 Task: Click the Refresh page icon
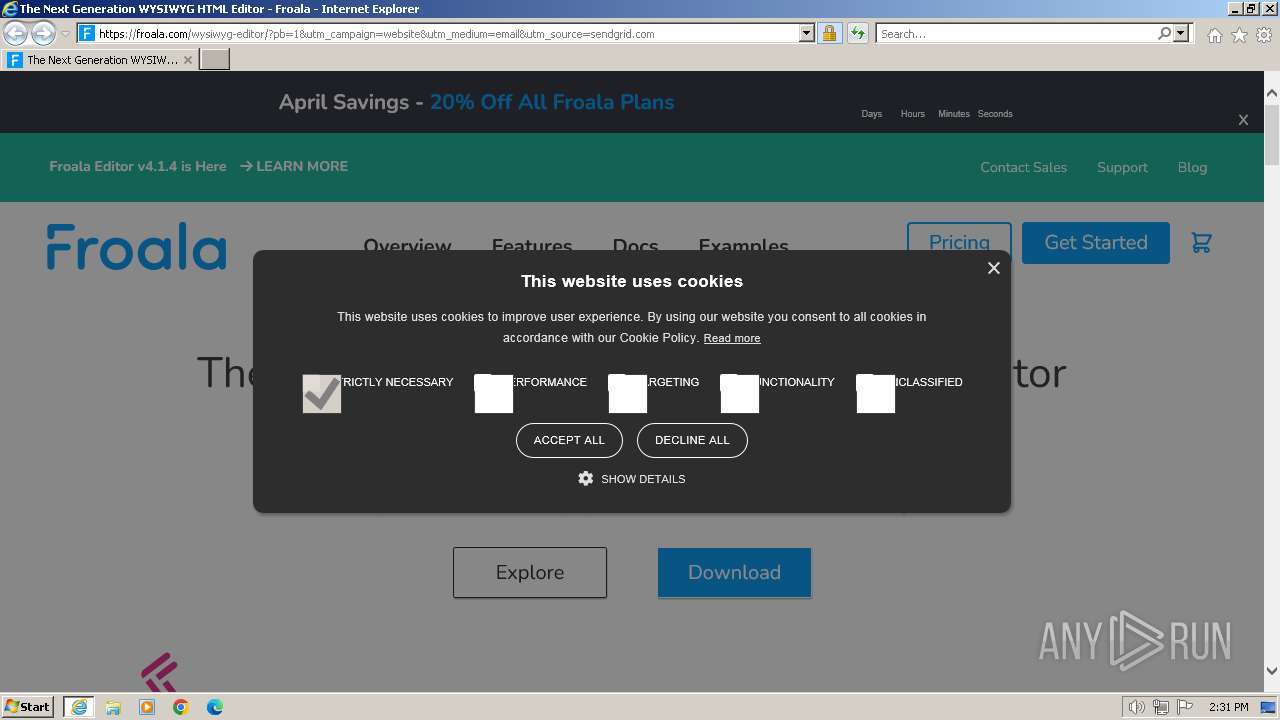coord(858,34)
